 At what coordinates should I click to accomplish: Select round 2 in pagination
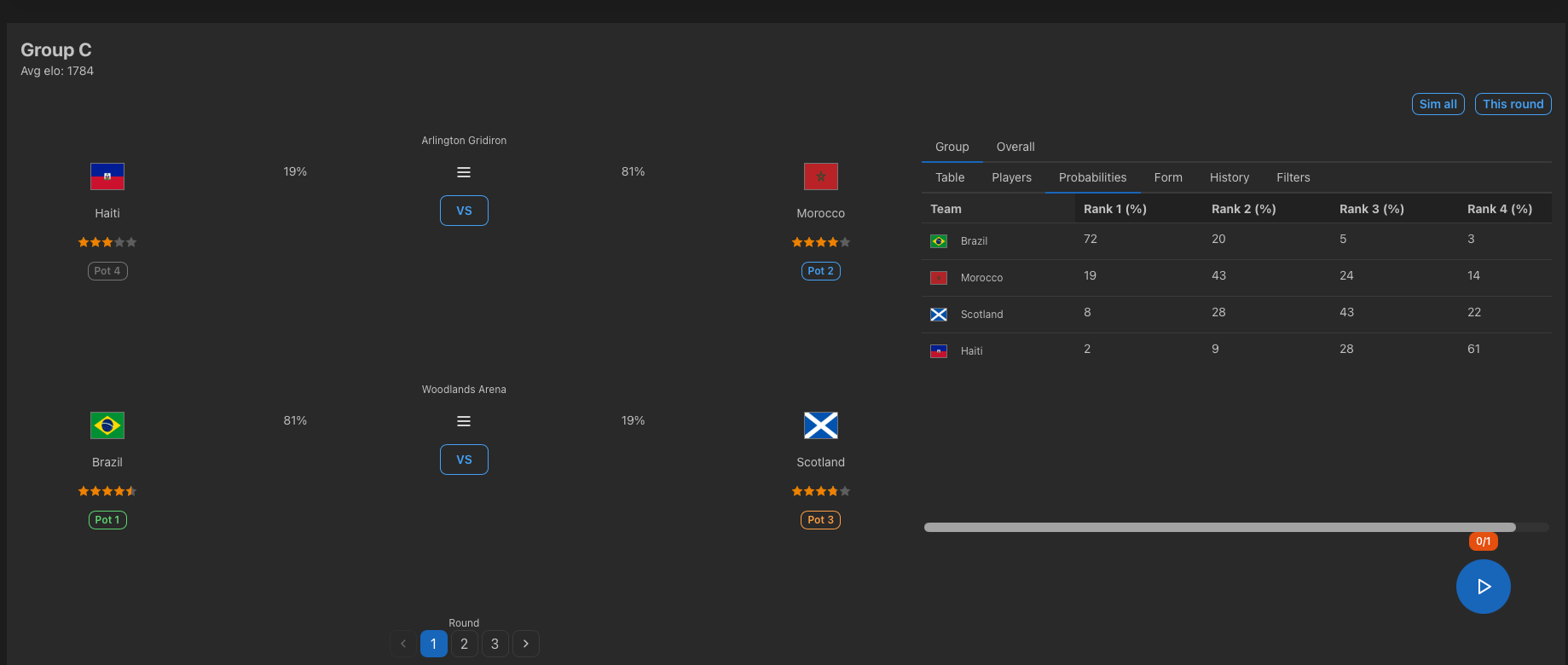click(x=464, y=644)
